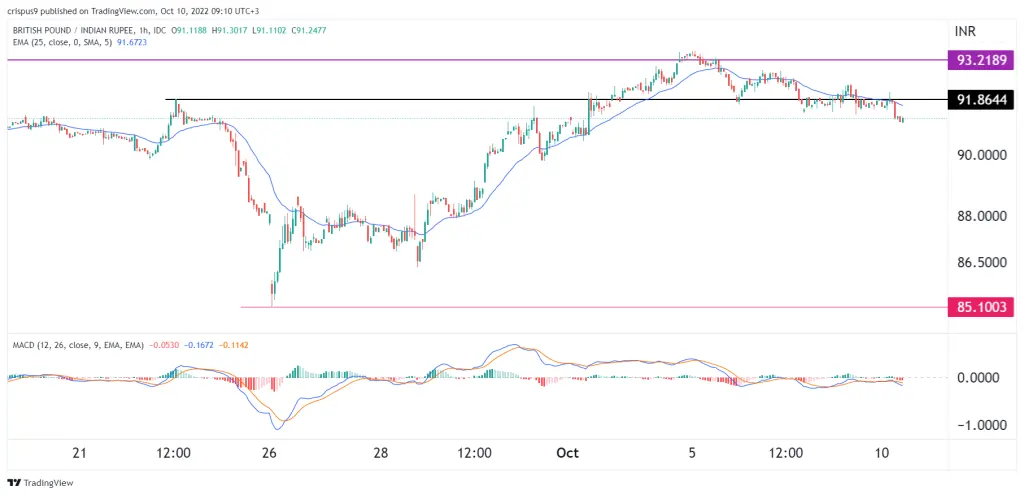Image resolution: width=1024 pixels, height=495 pixels.
Task: Click the 12:00 label between 28 and Oct
Action: point(474,453)
